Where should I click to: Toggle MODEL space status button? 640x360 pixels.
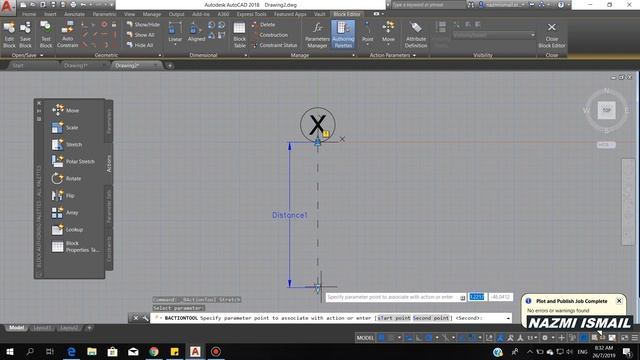(365, 338)
